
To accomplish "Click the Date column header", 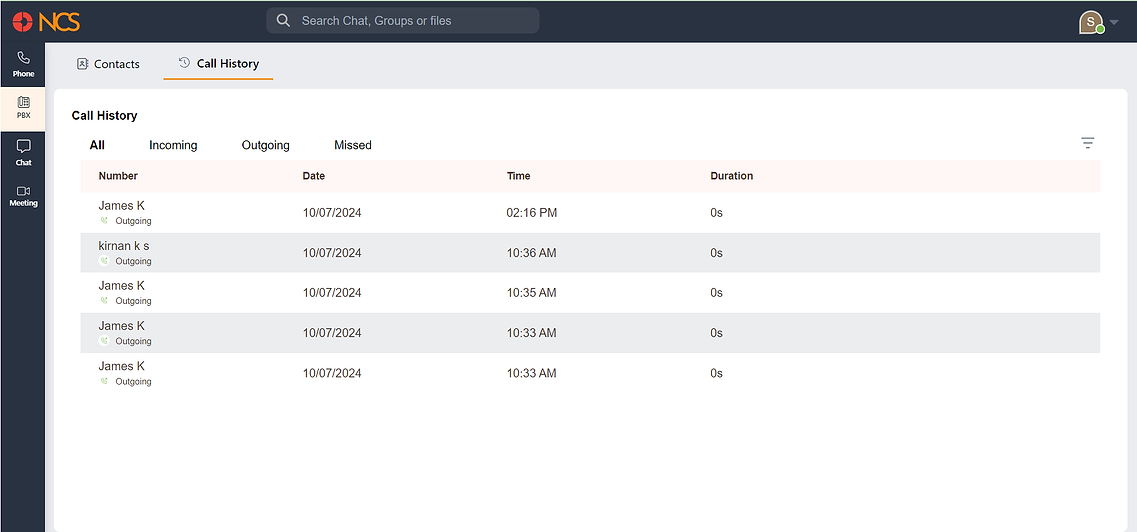I will [x=313, y=175].
